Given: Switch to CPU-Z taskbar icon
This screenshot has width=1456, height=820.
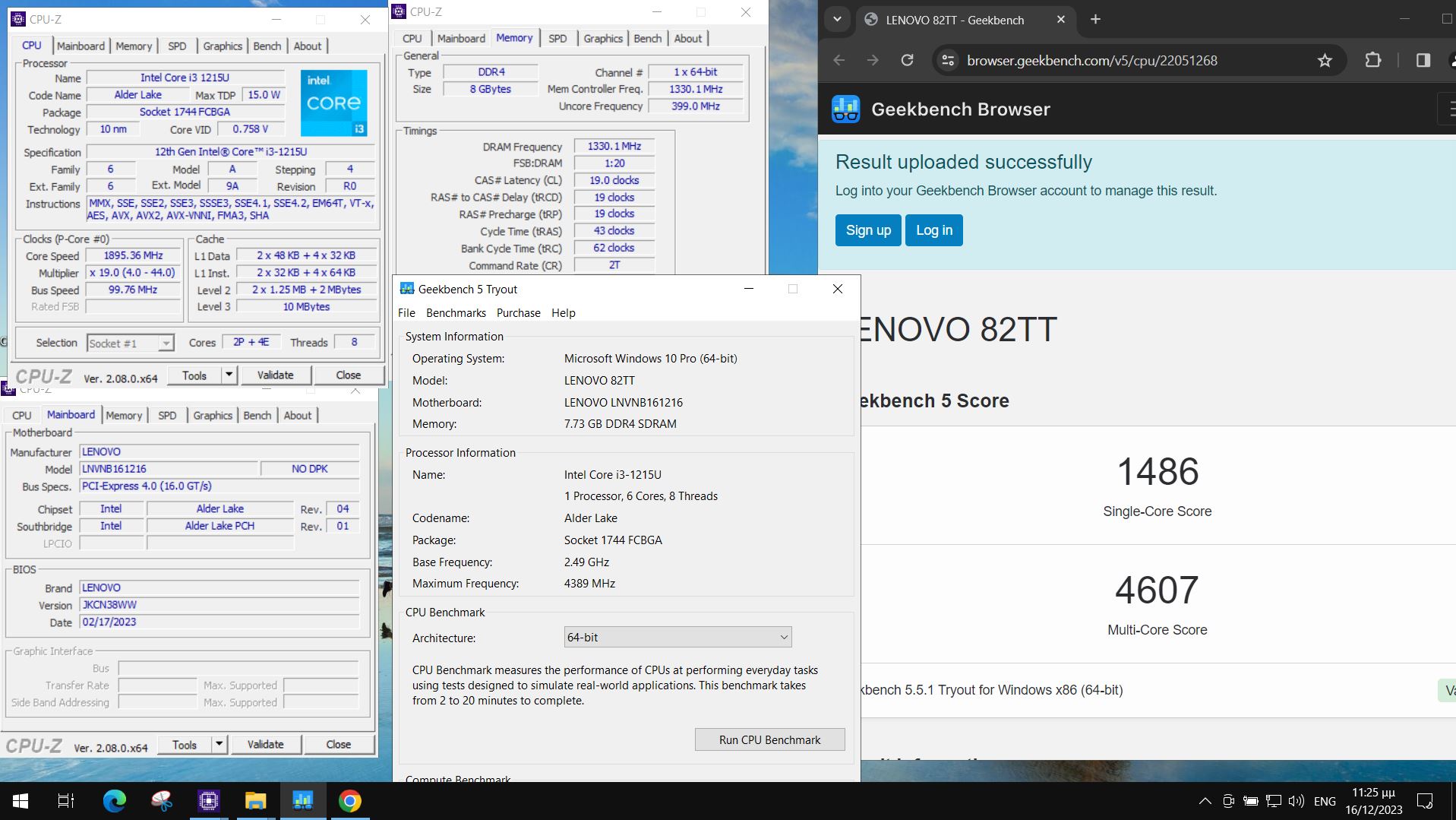Looking at the screenshot, I should coord(208,801).
